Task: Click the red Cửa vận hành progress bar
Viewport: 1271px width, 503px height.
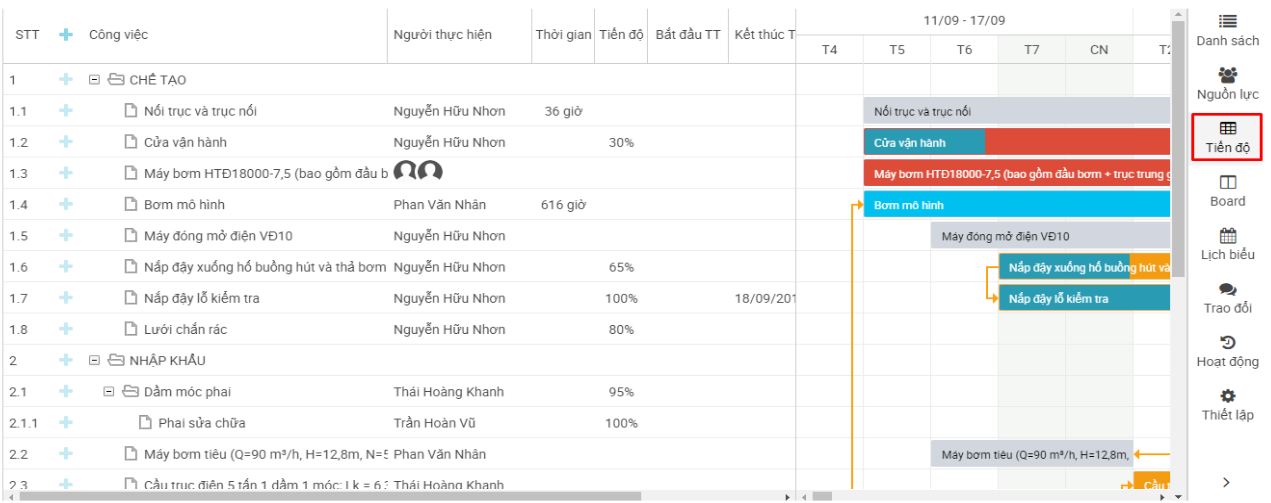Action: tap(1075, 143)
